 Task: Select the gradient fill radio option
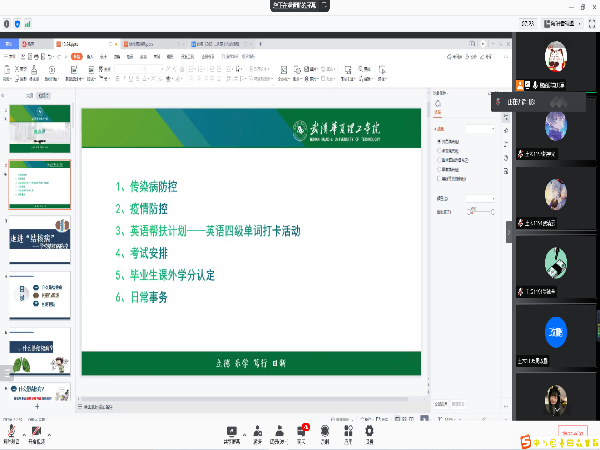click(x=438, y=150)
